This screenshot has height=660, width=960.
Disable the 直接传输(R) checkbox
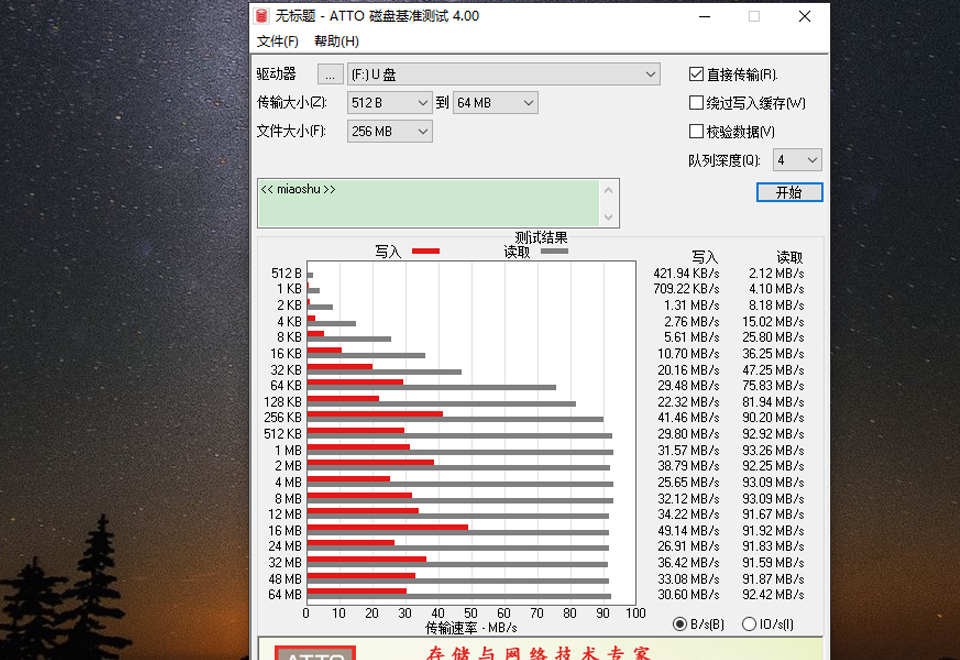pos(694,73)
